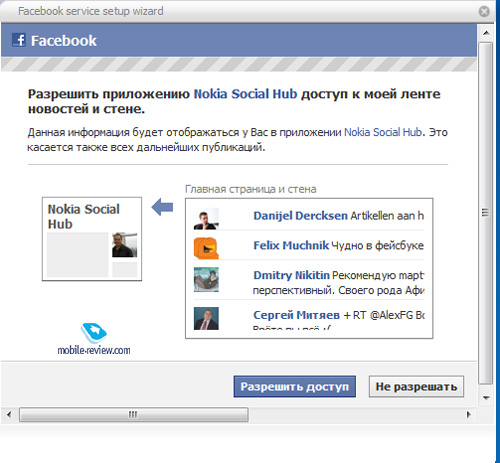
Task: Click the Разрешить доступ button
Action: click(x=295, y=386)
